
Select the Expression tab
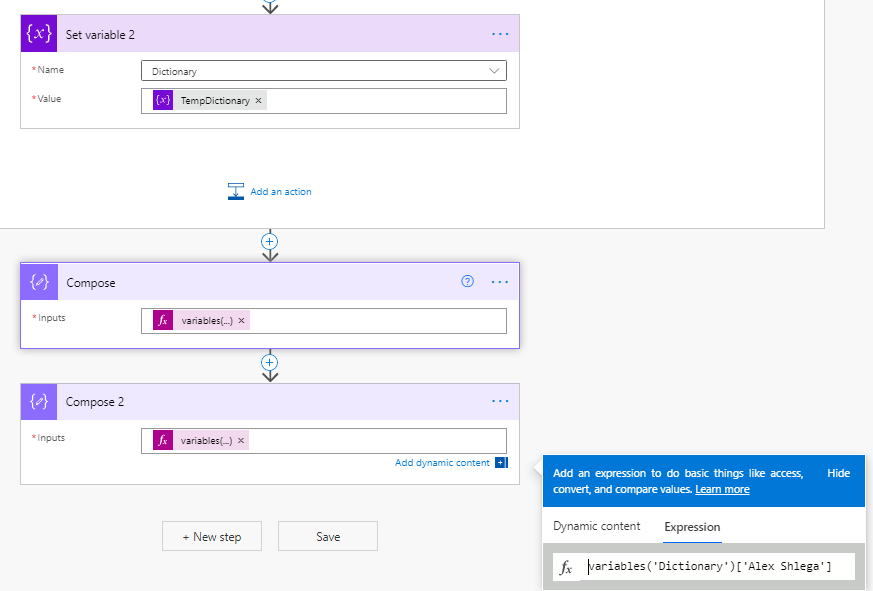coord(692,527)
